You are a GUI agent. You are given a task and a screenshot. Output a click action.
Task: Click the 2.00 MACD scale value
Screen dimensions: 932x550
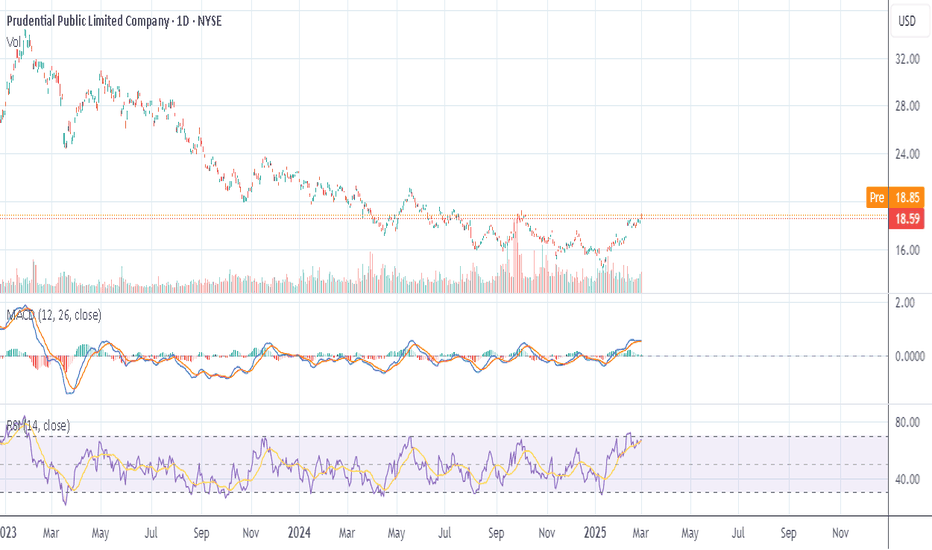[905, 303]
